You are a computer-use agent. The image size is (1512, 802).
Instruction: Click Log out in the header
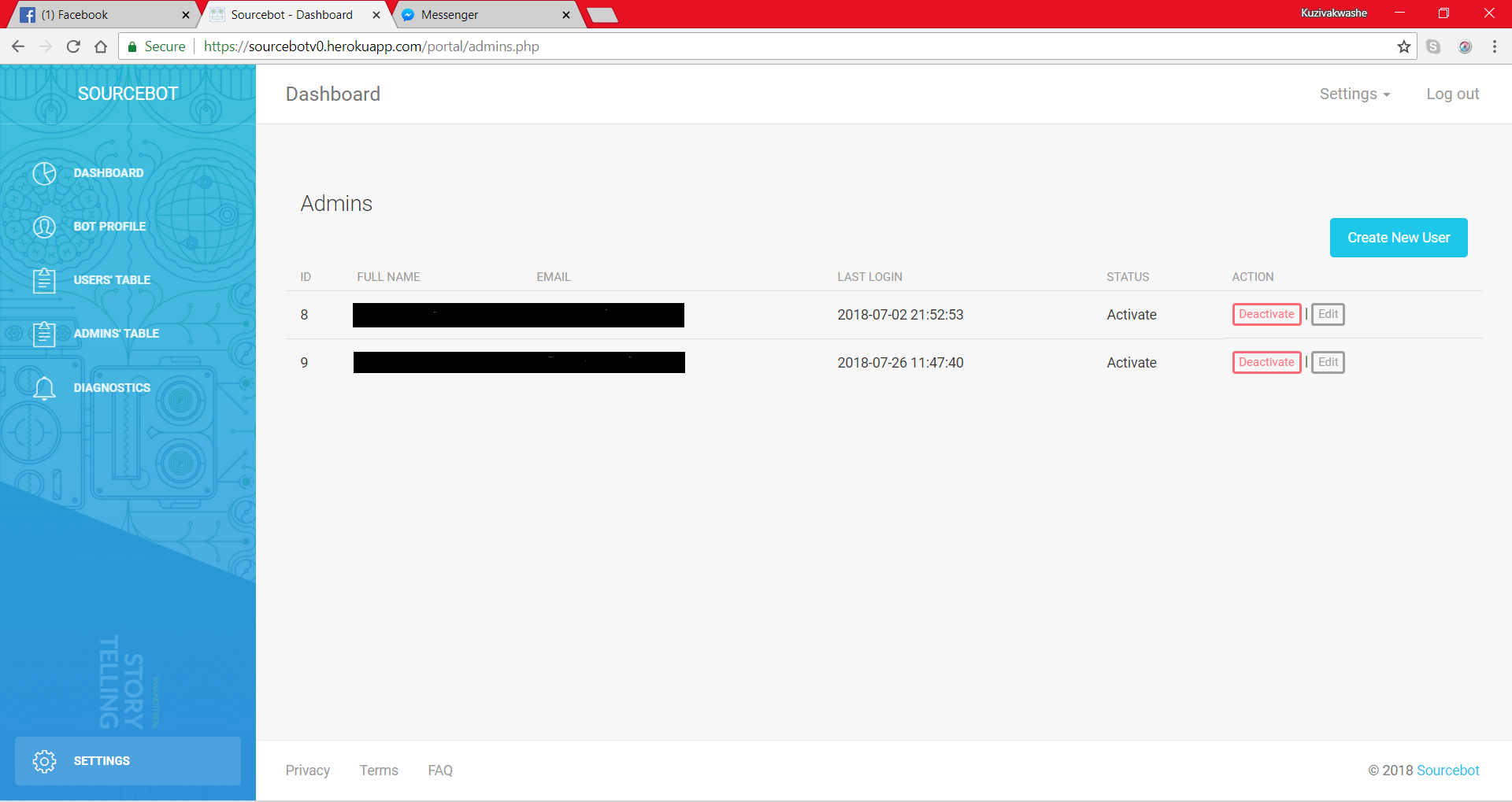[1453, 94]
